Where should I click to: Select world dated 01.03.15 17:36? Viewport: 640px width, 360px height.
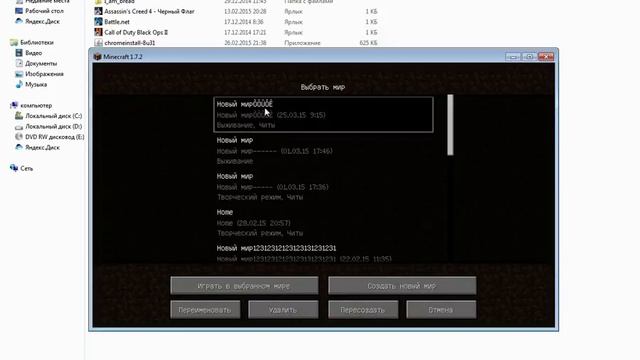point(323,187)
